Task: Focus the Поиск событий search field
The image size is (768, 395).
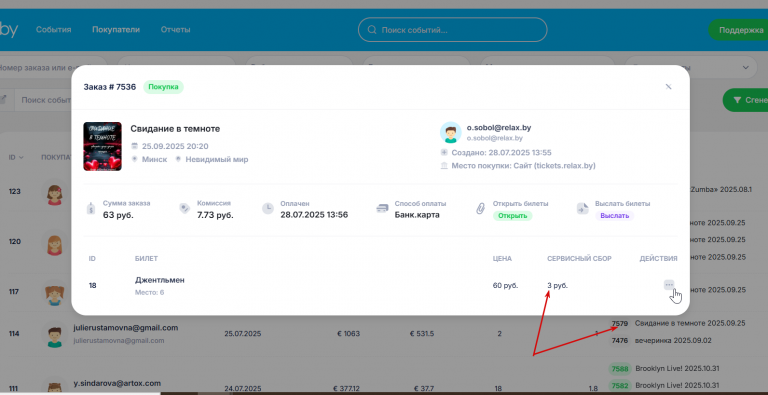Action: tap(453, 30)
